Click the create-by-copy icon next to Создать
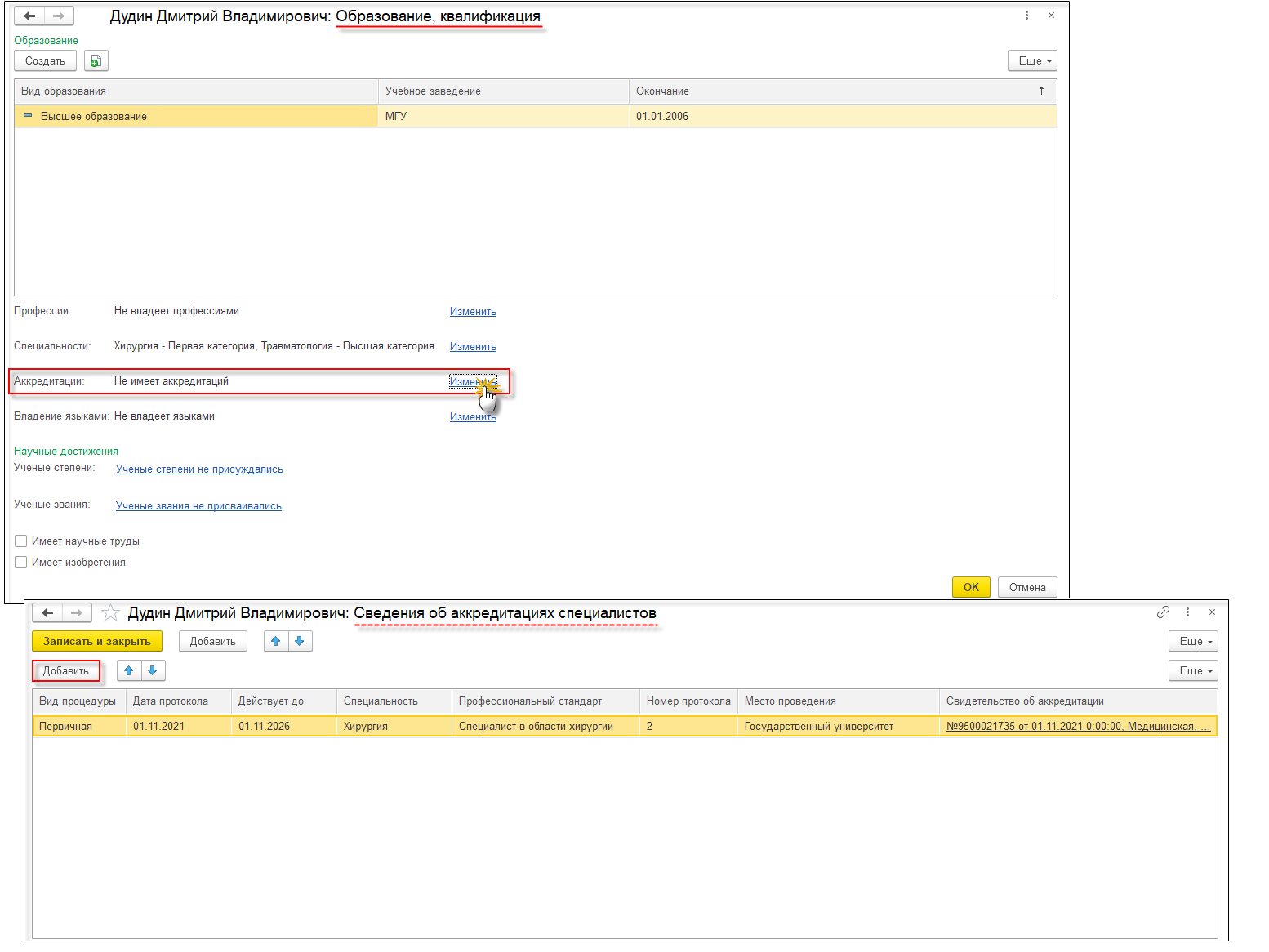The image size is (1269, 952). click(x=96, y=60)
